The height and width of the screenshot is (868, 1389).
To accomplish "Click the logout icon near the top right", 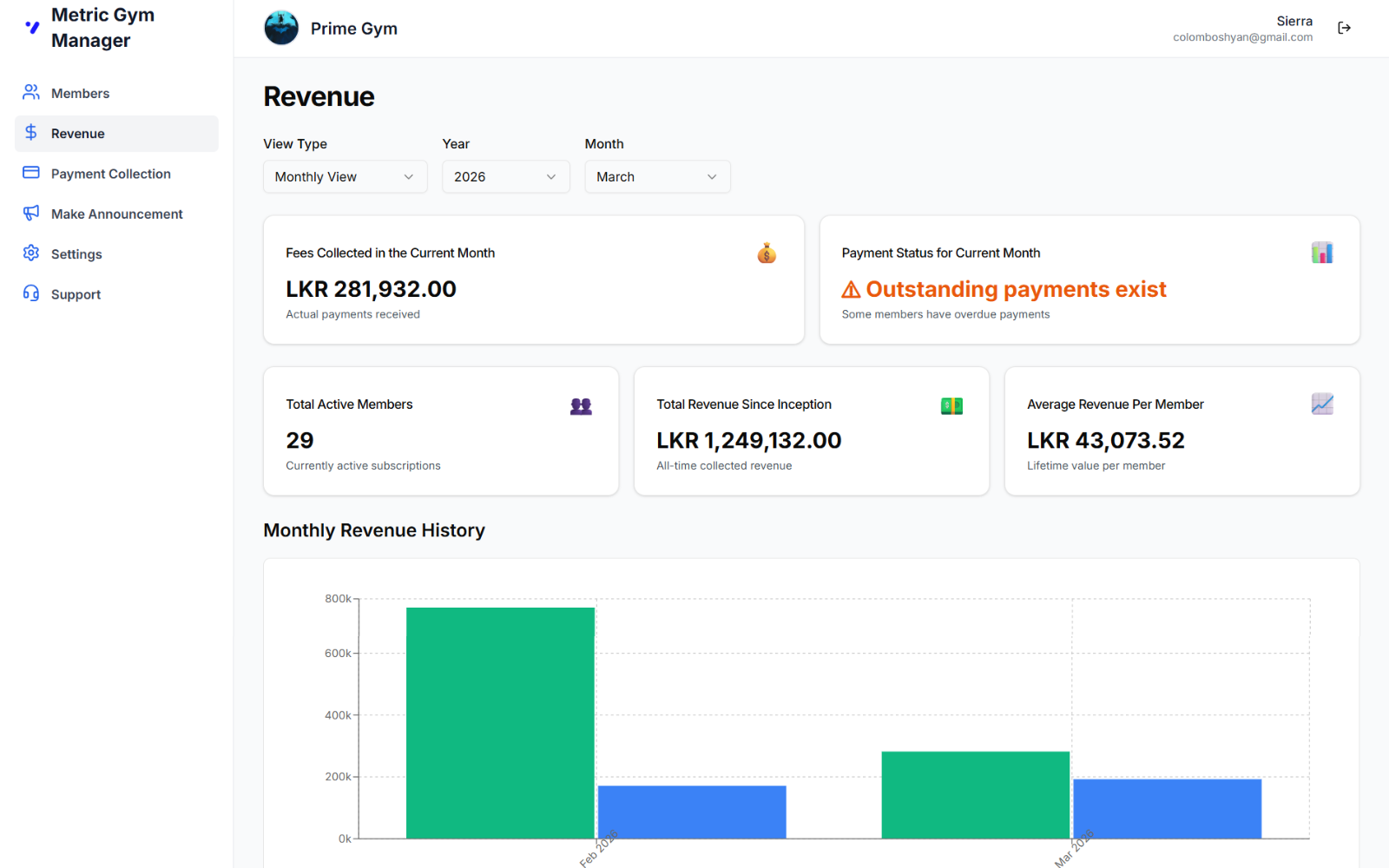I will point(1344,27).
